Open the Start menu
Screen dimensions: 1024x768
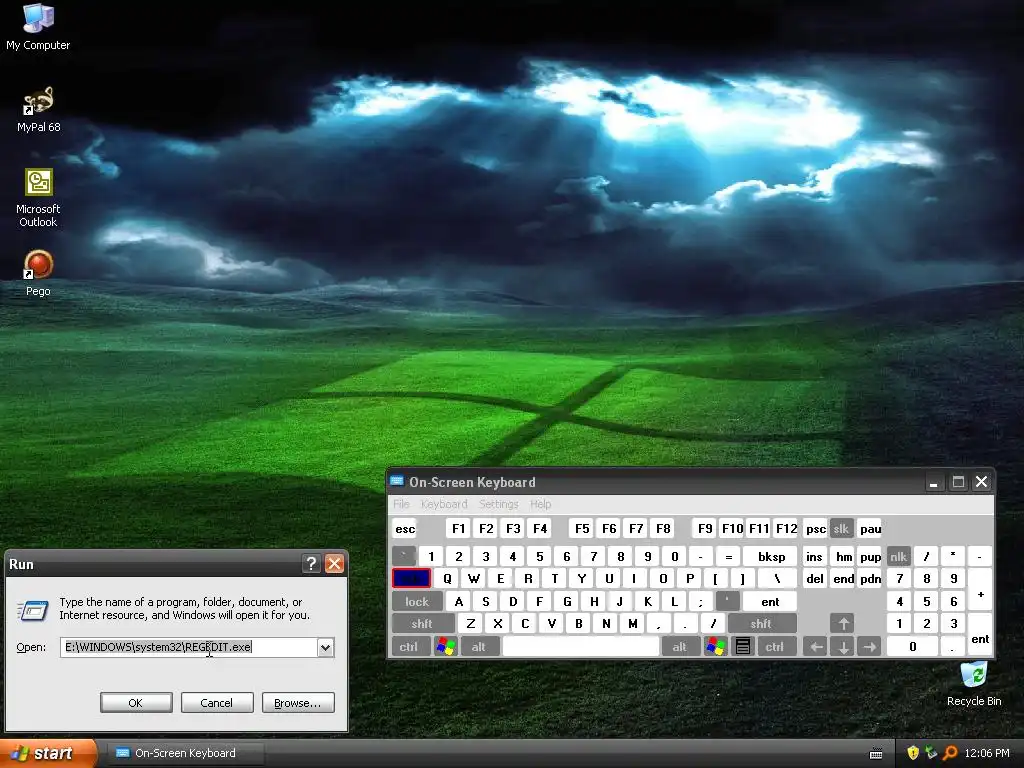tap(47, 753)
